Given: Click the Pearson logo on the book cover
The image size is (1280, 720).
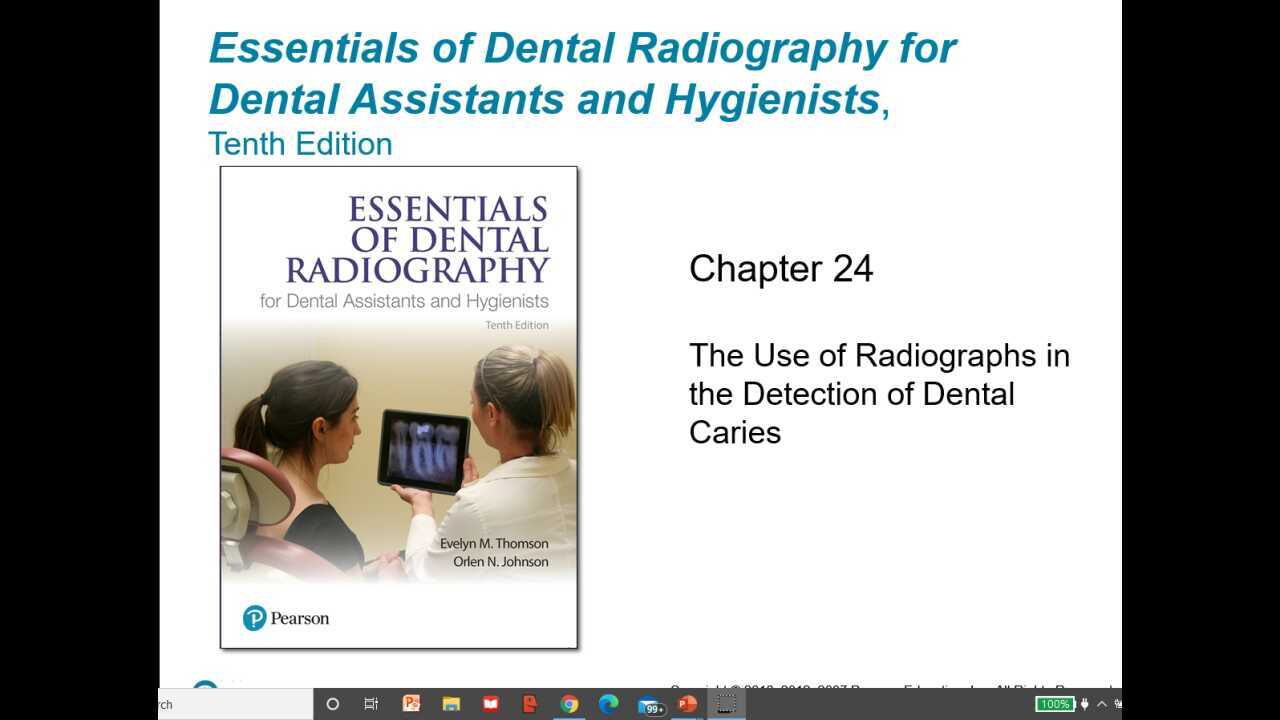Looking at the screenshot, I should 286,617.
